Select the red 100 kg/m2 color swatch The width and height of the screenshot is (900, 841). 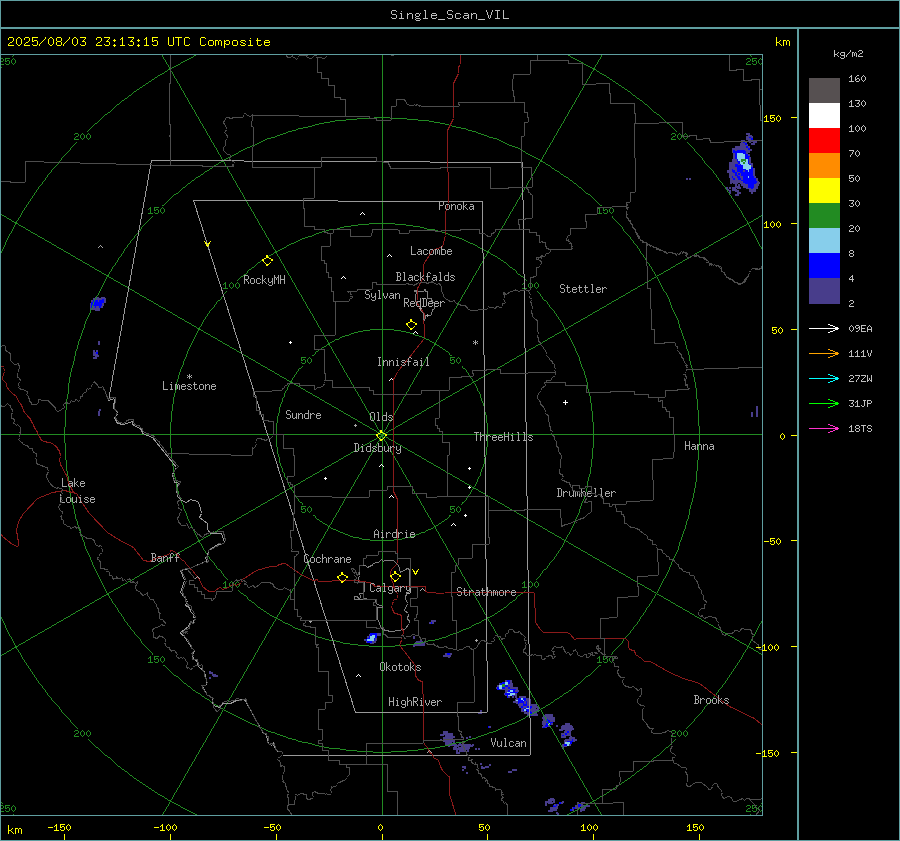pos(824,141)
